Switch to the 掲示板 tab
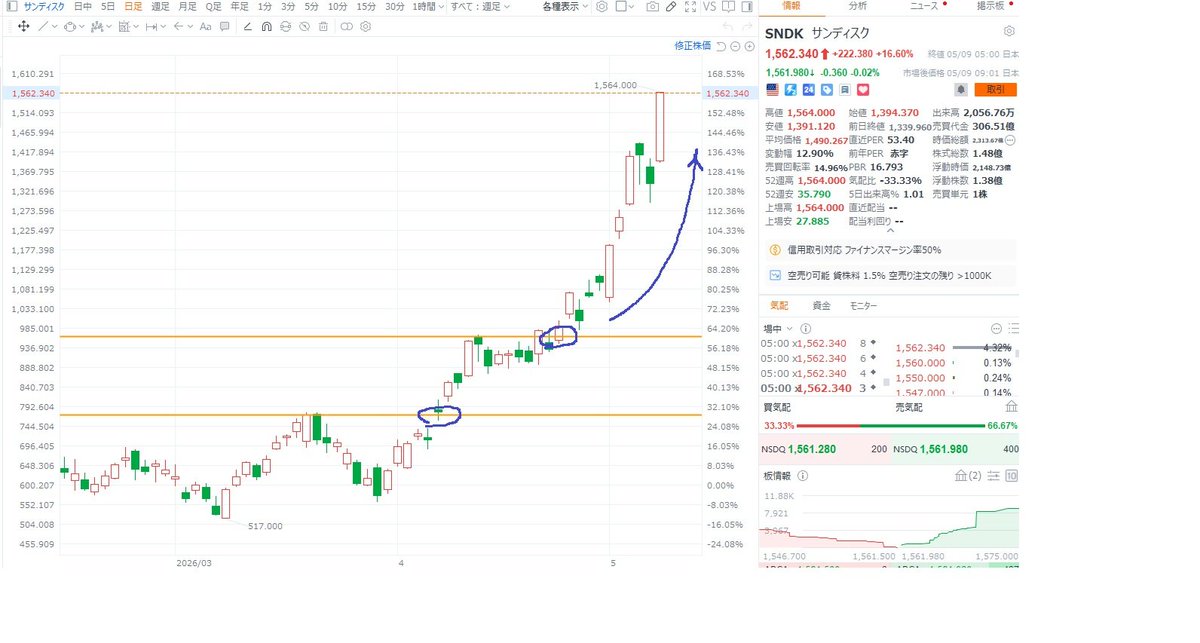This screenshot has height=643, width=1200. 992,6
